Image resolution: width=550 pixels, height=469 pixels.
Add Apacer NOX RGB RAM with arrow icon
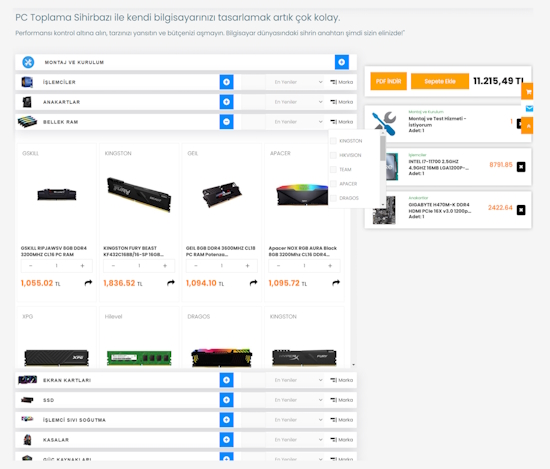point(336,283)
